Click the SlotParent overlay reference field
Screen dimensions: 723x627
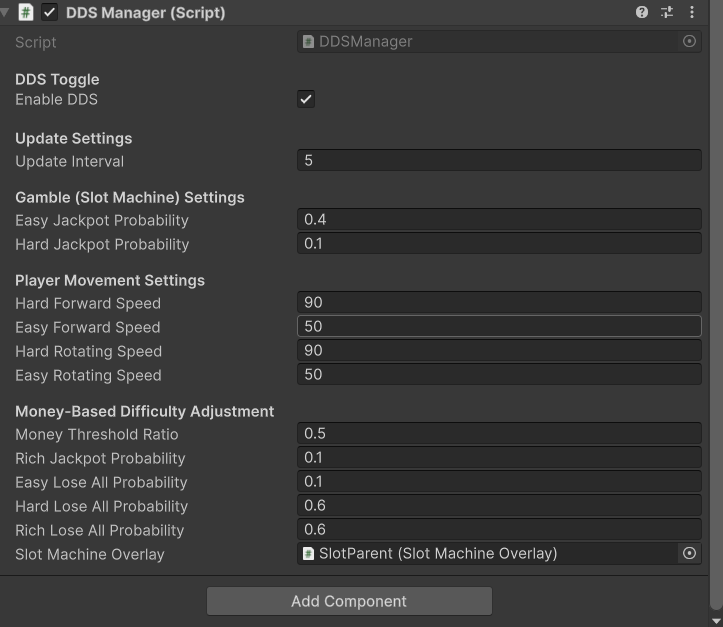tap(488, 553)
